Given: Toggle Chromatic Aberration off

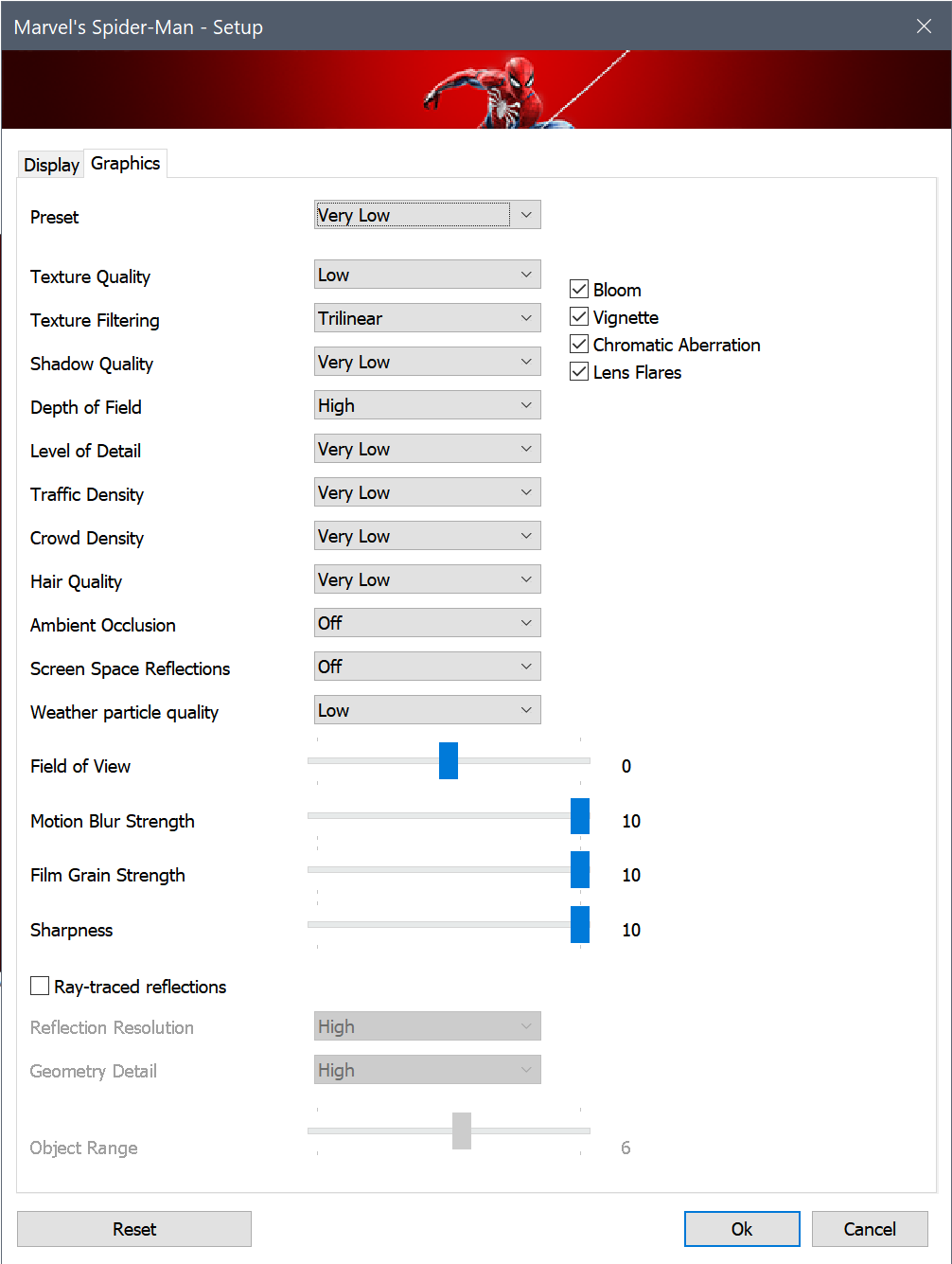Looking at the screenshot, I should pyautogui.click(x=579, y=344).
